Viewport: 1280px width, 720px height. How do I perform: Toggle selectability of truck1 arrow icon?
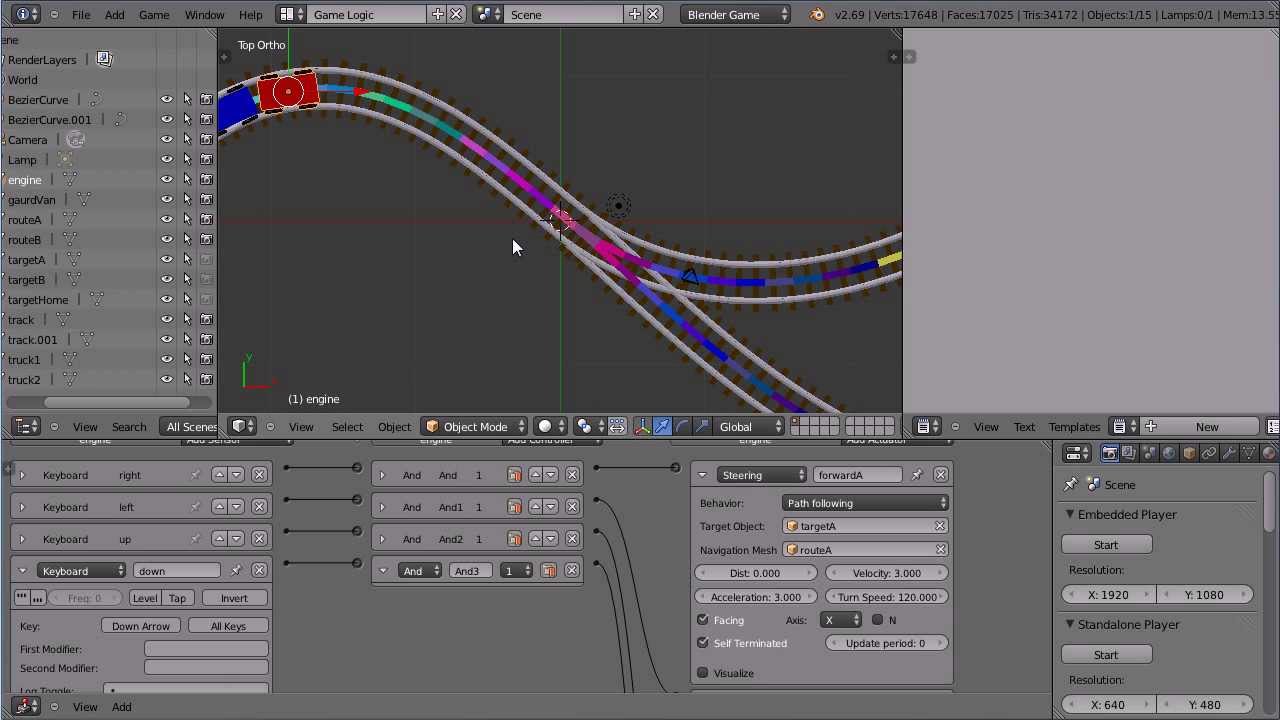pos(187,360)
